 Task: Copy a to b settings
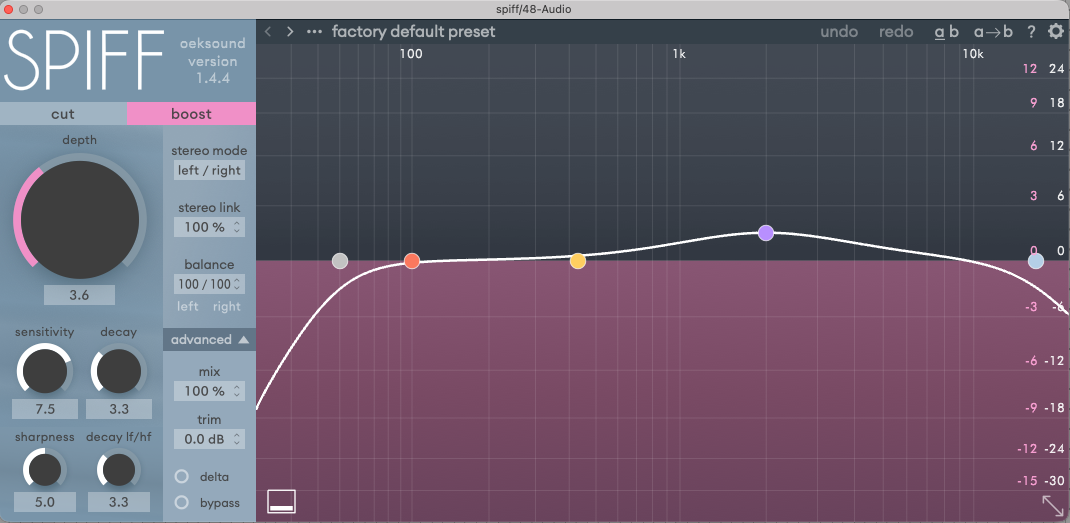tap(993, 32)
